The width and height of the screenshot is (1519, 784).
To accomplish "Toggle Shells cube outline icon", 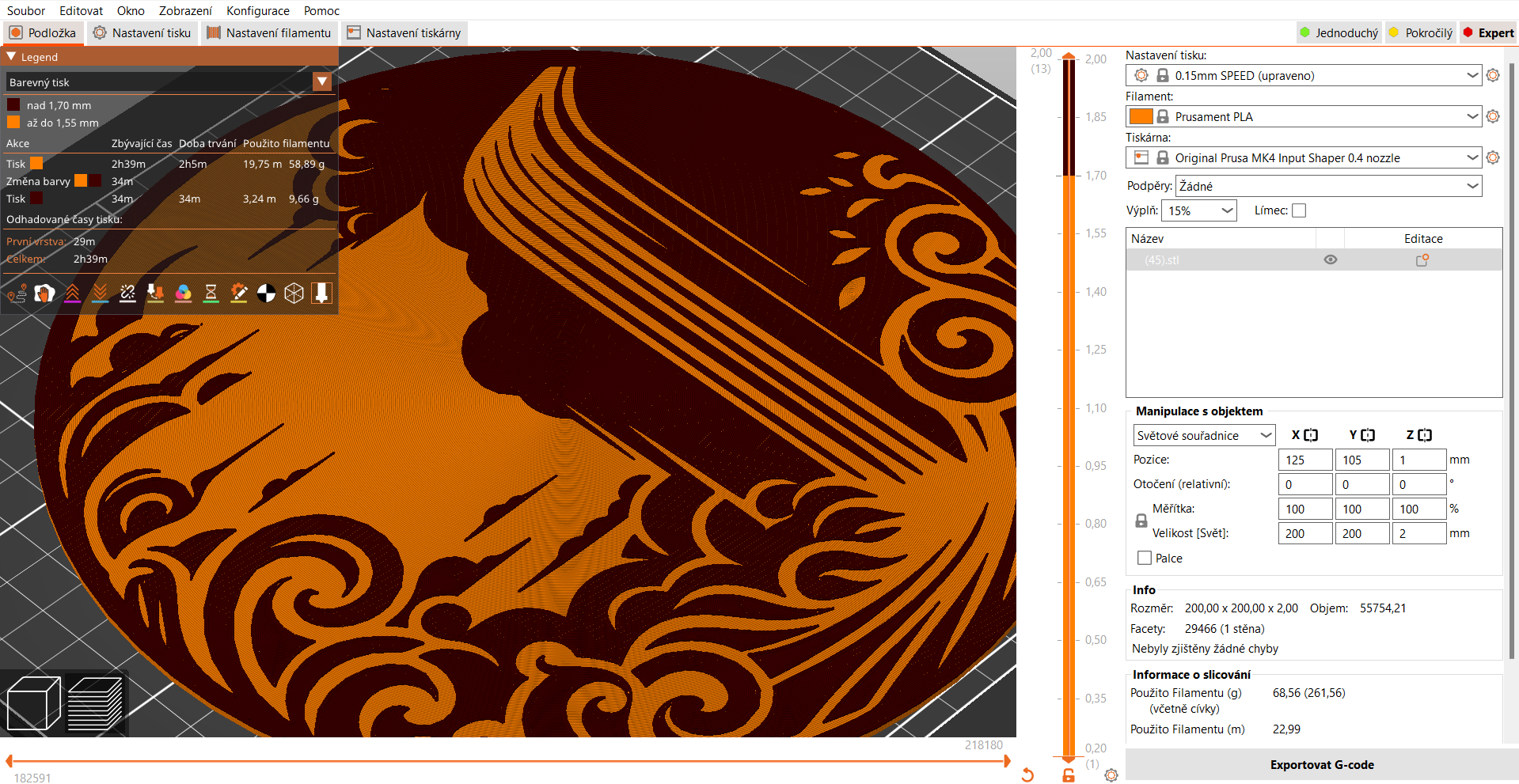I will (294, 294).
